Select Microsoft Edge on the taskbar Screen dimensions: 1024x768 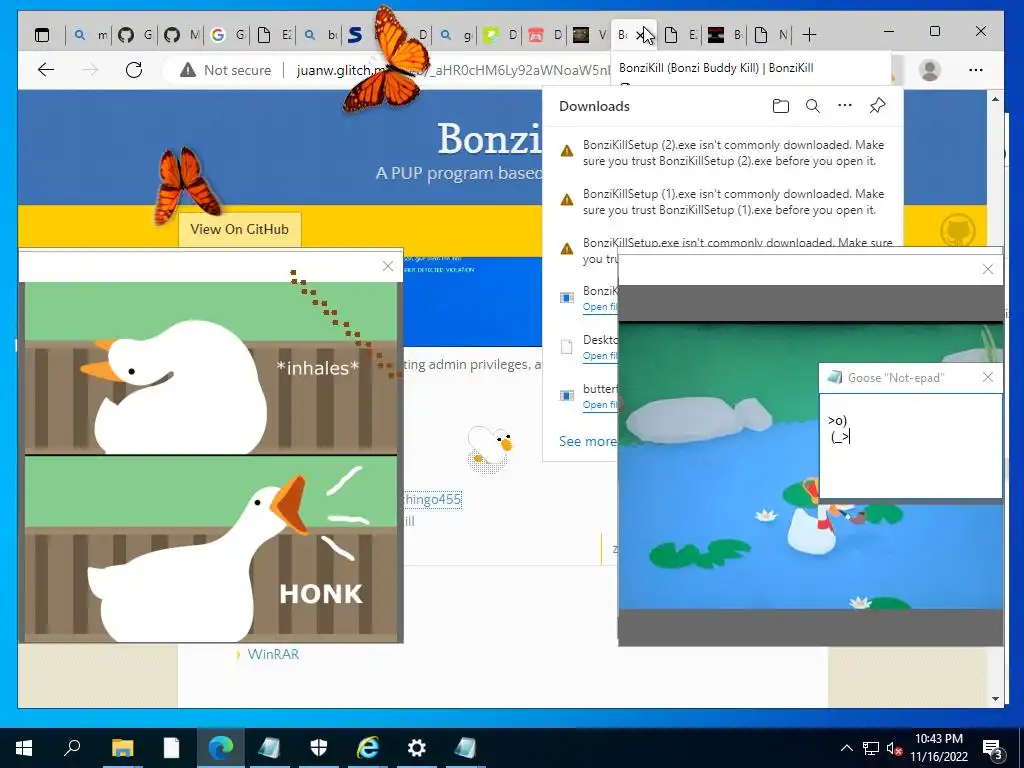tap(221, 748)
